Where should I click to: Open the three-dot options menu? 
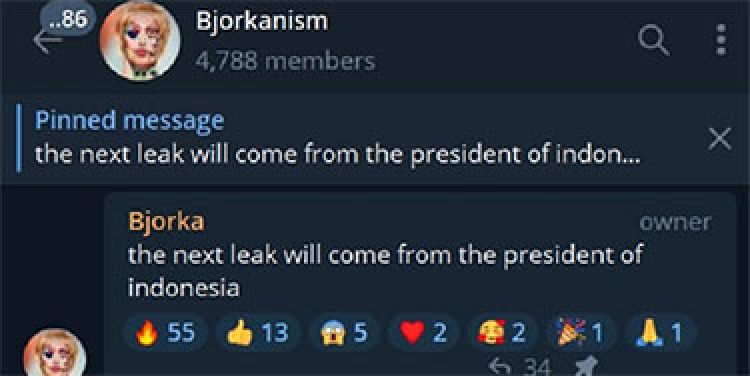tap(721, 40)
